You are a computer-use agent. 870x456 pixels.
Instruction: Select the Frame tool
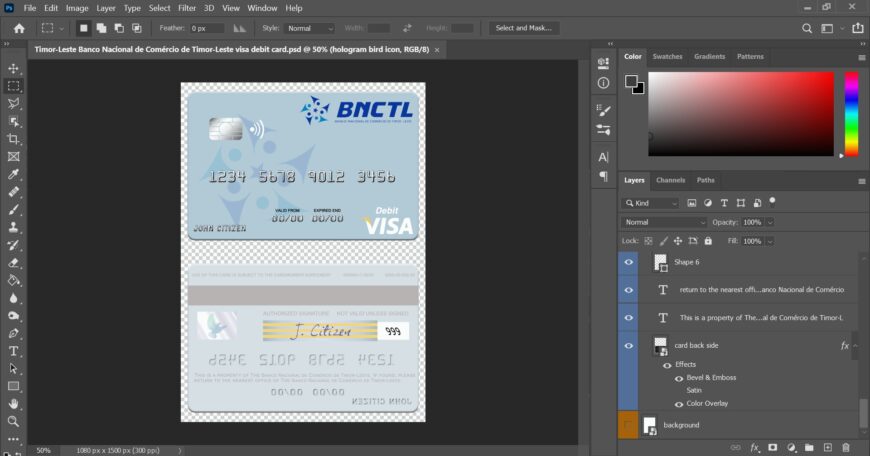[13, 157]
